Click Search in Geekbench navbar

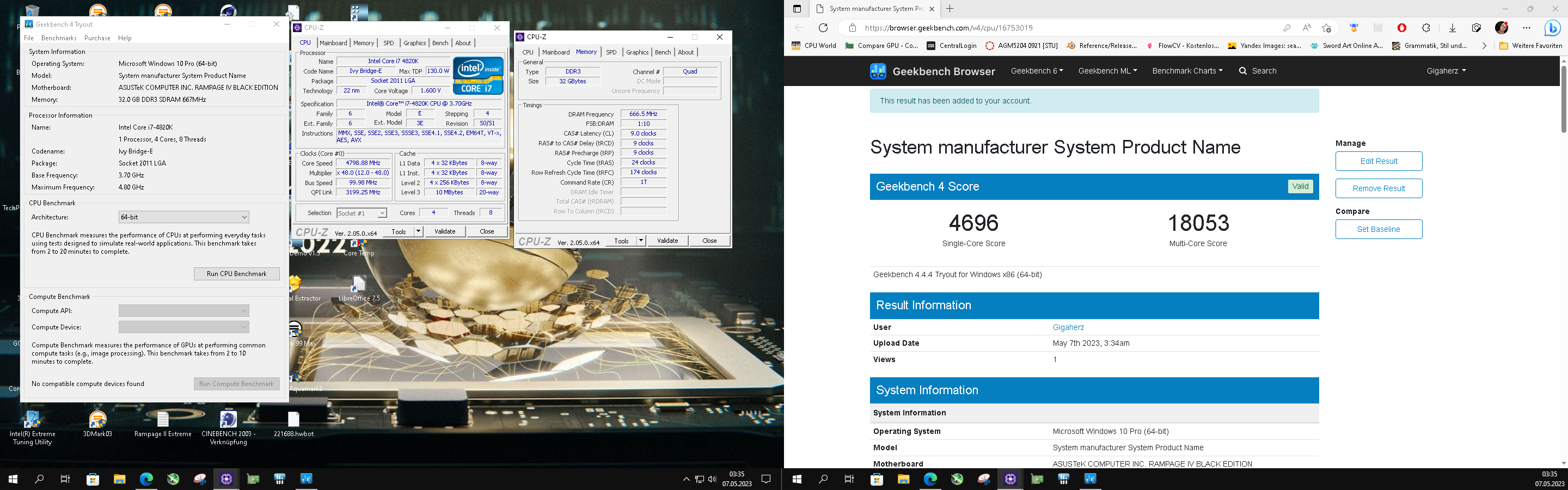1258,71
